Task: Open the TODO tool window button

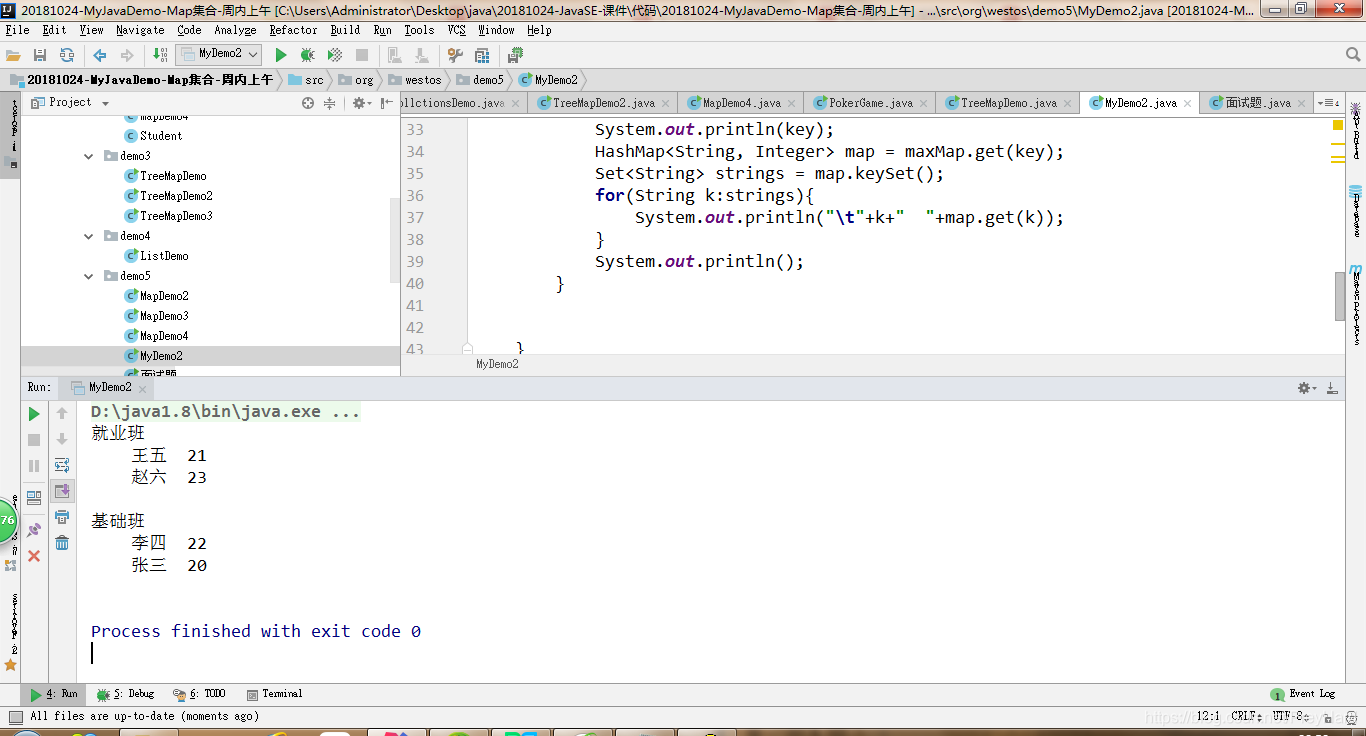Action: (x=199, y=694)
